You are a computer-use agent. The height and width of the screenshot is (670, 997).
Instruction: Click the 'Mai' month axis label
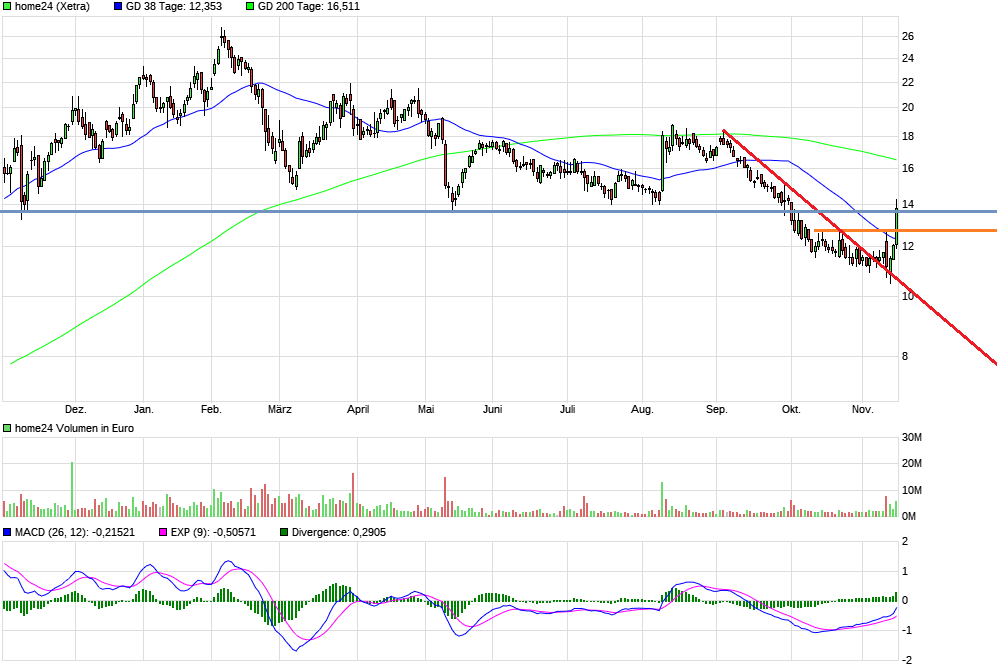coord(426,409)
